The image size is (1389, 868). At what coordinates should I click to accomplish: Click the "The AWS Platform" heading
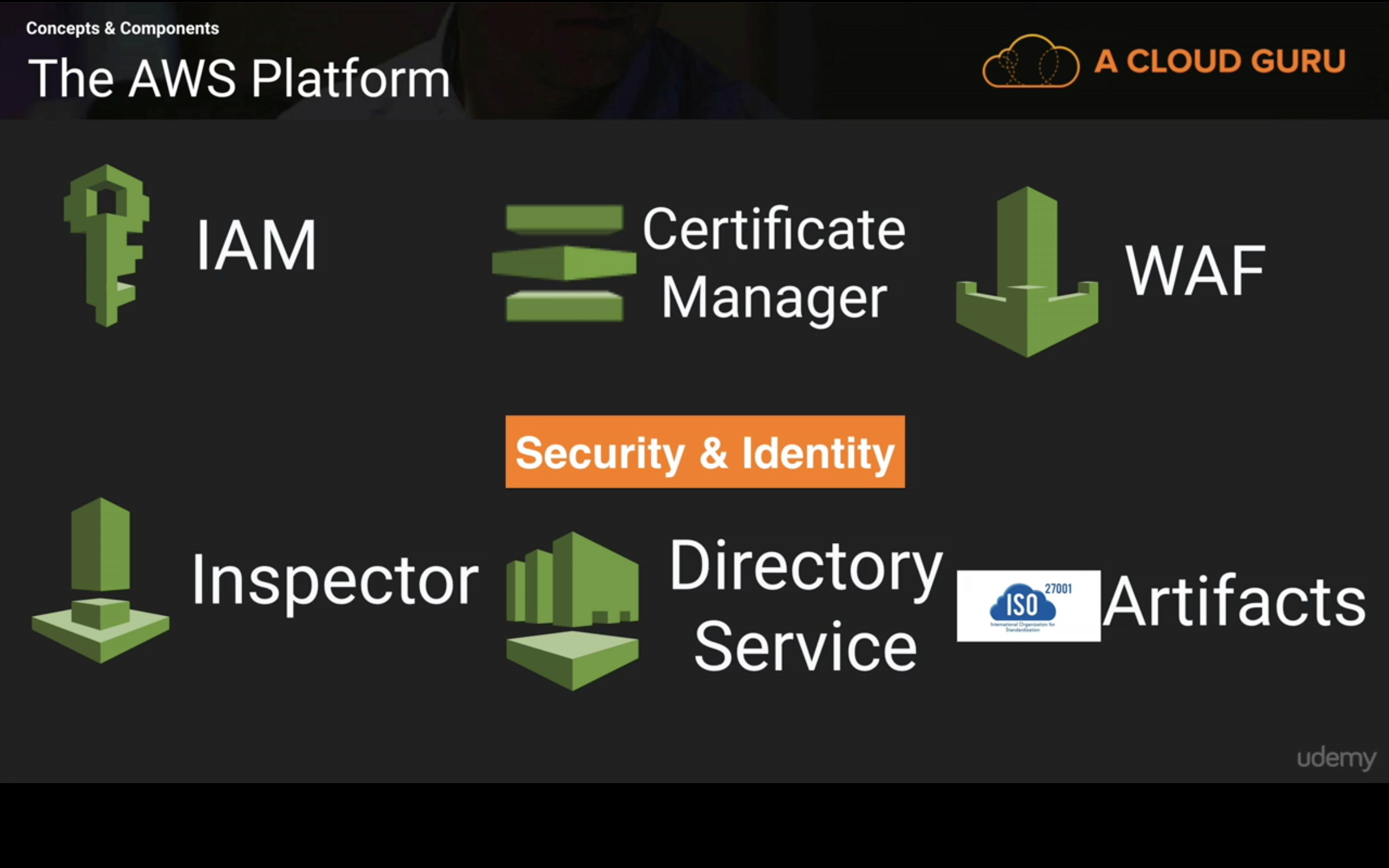[239, 79]
